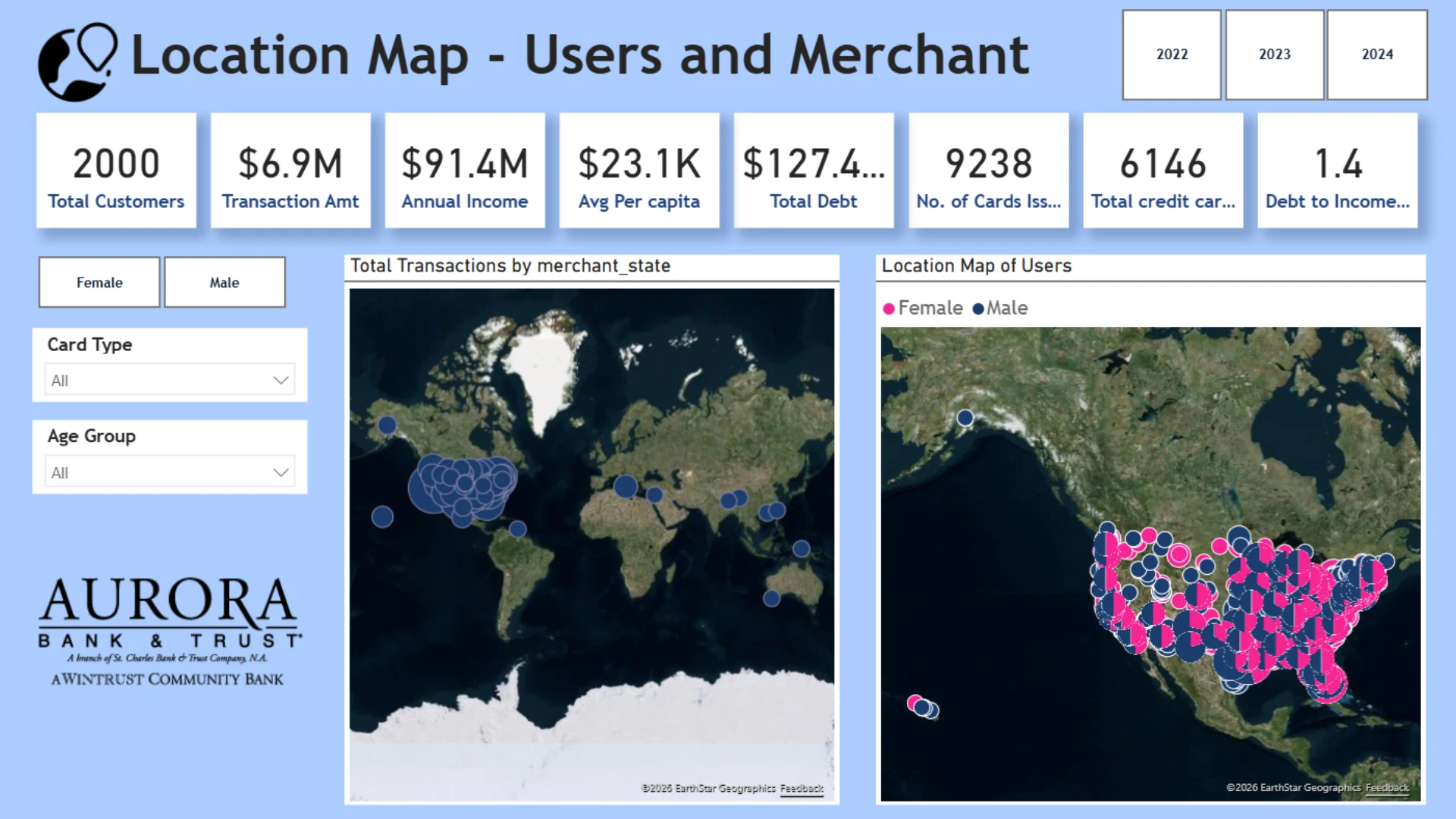Click the dark blue Male legend marker

(978, 309)
